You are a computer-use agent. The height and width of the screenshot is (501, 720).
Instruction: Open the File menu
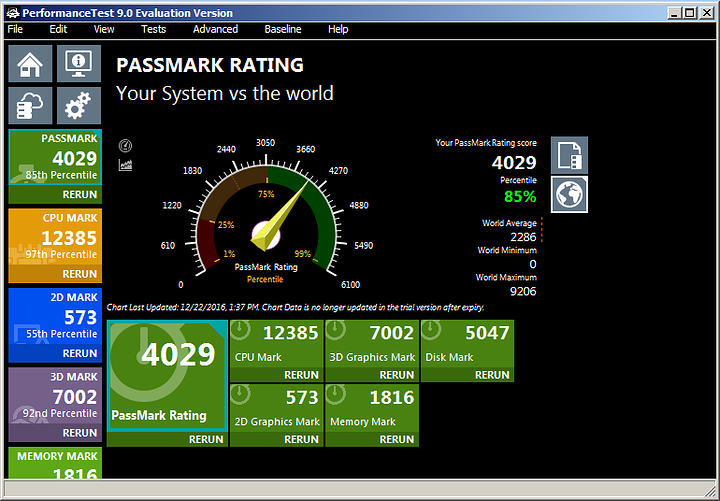[15, 29]
